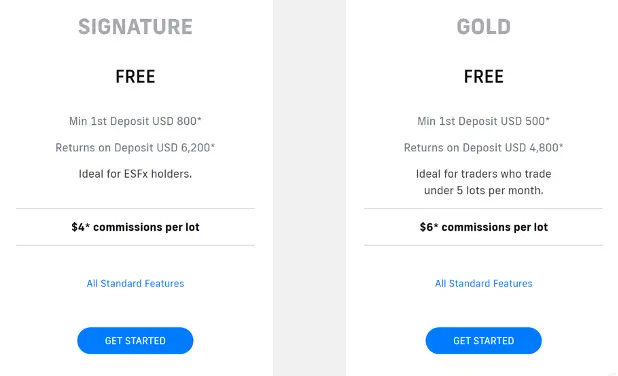Select the GOLD plan heading

[x=484, y=27]
